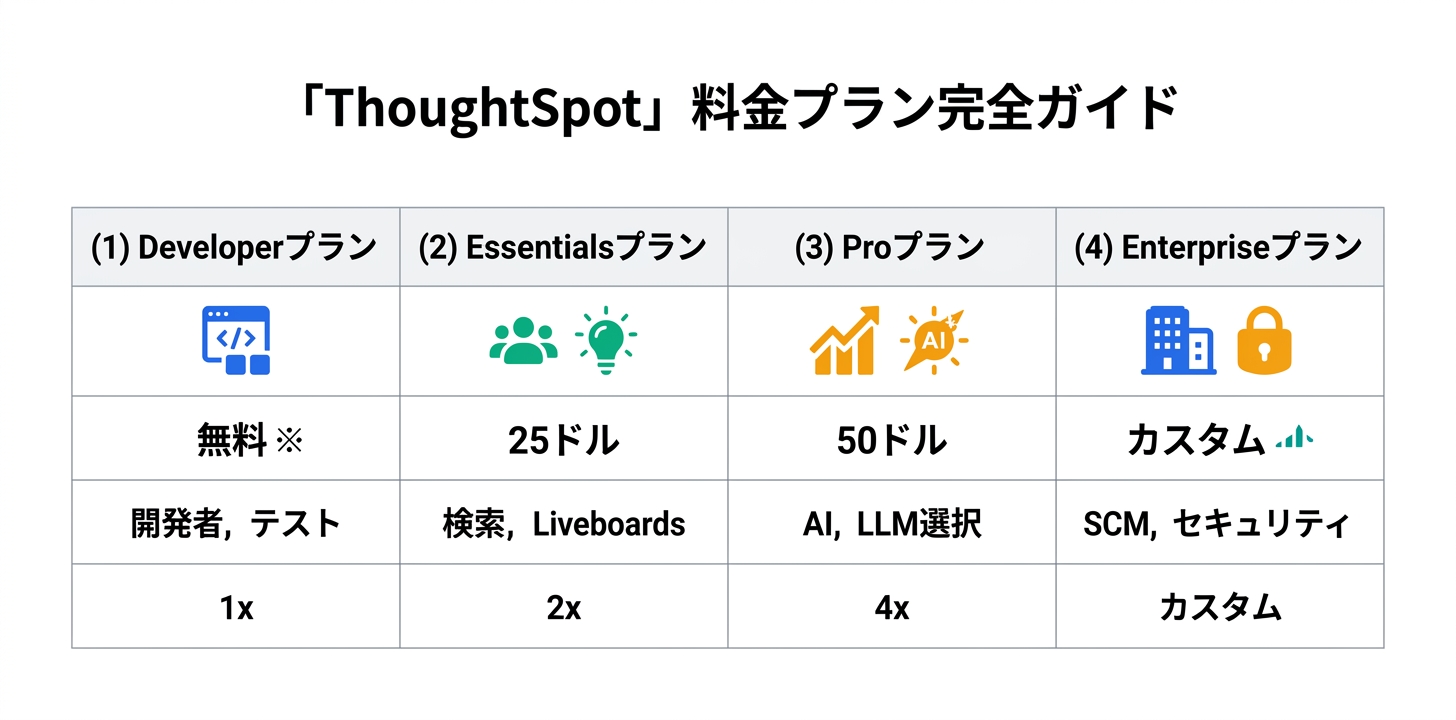Click the AI, LLM選択 feature cell
This screenshot has height=720, width=1456.
(x=891, y=524)
